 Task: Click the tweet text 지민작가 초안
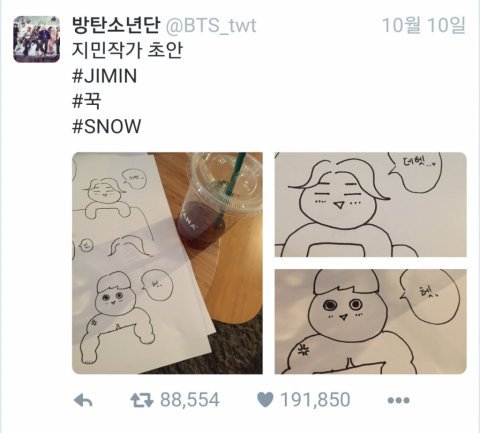click(x=127, y=50)
